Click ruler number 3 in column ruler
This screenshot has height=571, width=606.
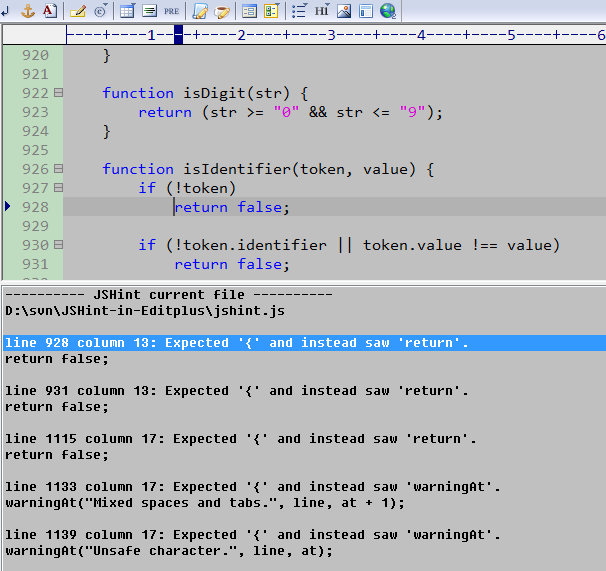tap(331, 35)
